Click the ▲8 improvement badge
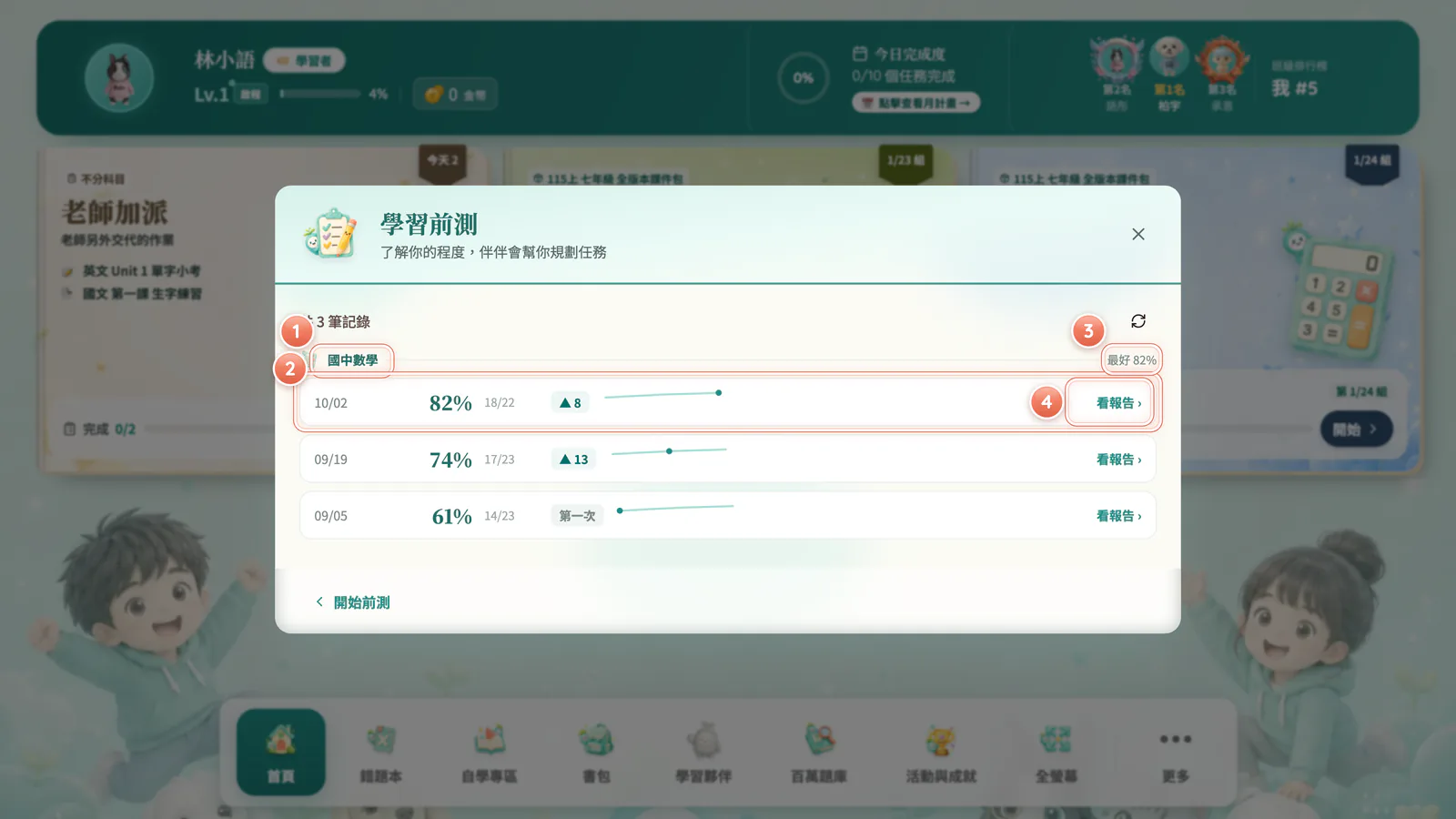 coord(571,402)
